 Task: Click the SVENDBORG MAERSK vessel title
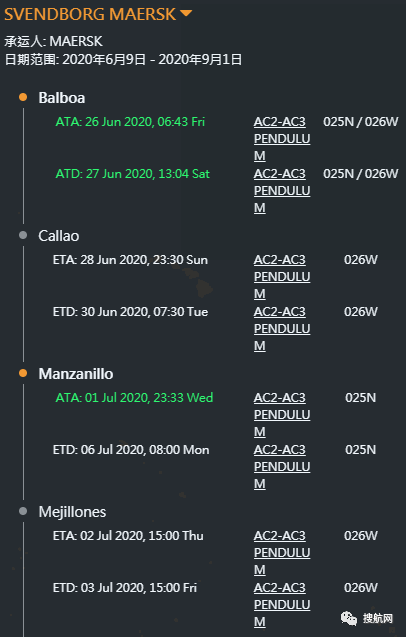pos(90,14)
